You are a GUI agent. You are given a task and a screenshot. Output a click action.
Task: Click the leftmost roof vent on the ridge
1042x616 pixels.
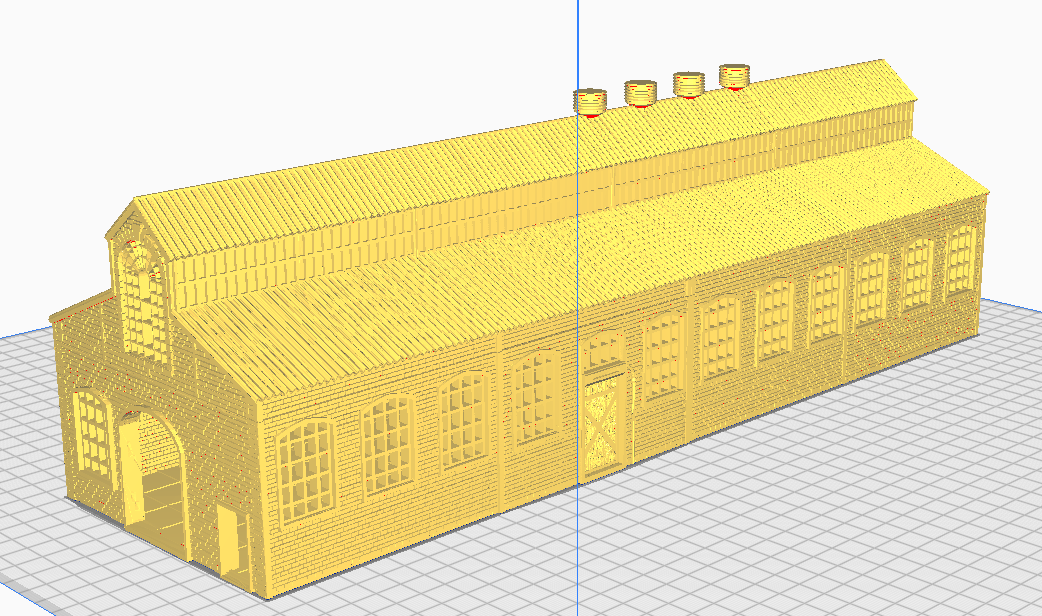pyautogui.click(x=589, y=101)
